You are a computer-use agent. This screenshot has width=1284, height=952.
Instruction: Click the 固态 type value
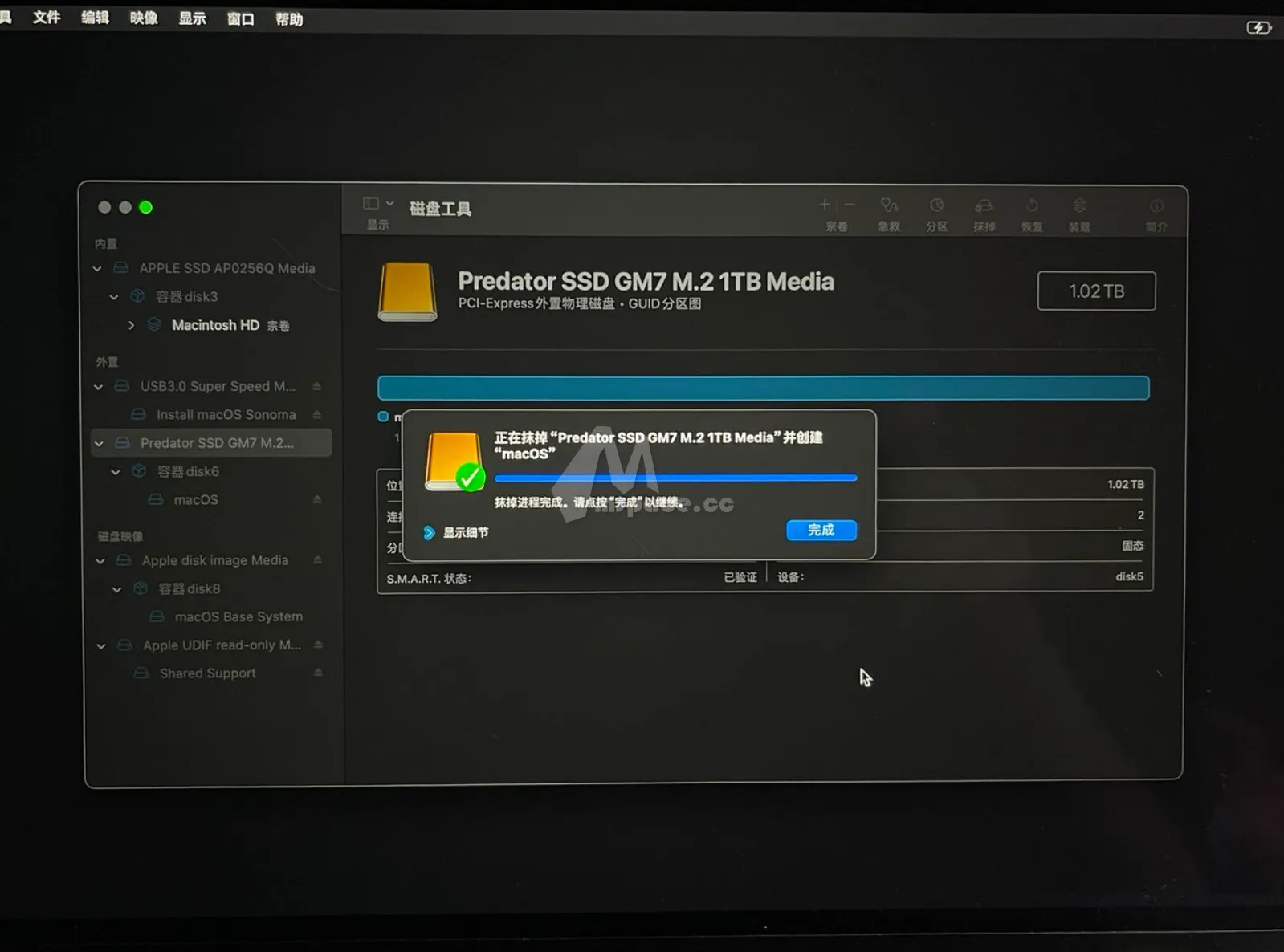pos(1132,546)
